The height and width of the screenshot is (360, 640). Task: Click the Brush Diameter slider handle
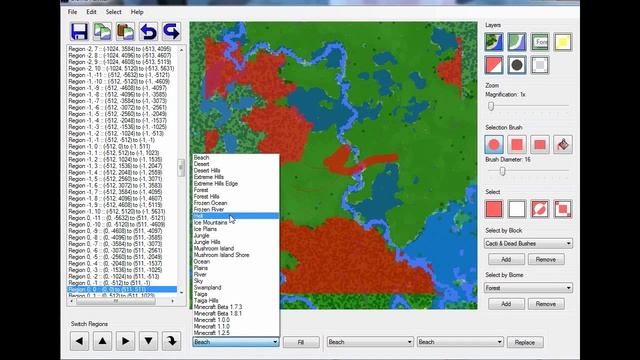click(x=502, y=171)
